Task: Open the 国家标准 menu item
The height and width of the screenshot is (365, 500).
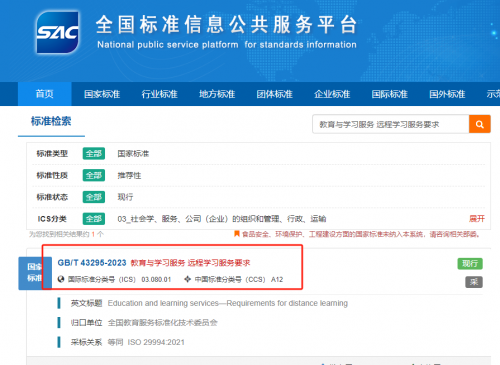Action: 102,94
